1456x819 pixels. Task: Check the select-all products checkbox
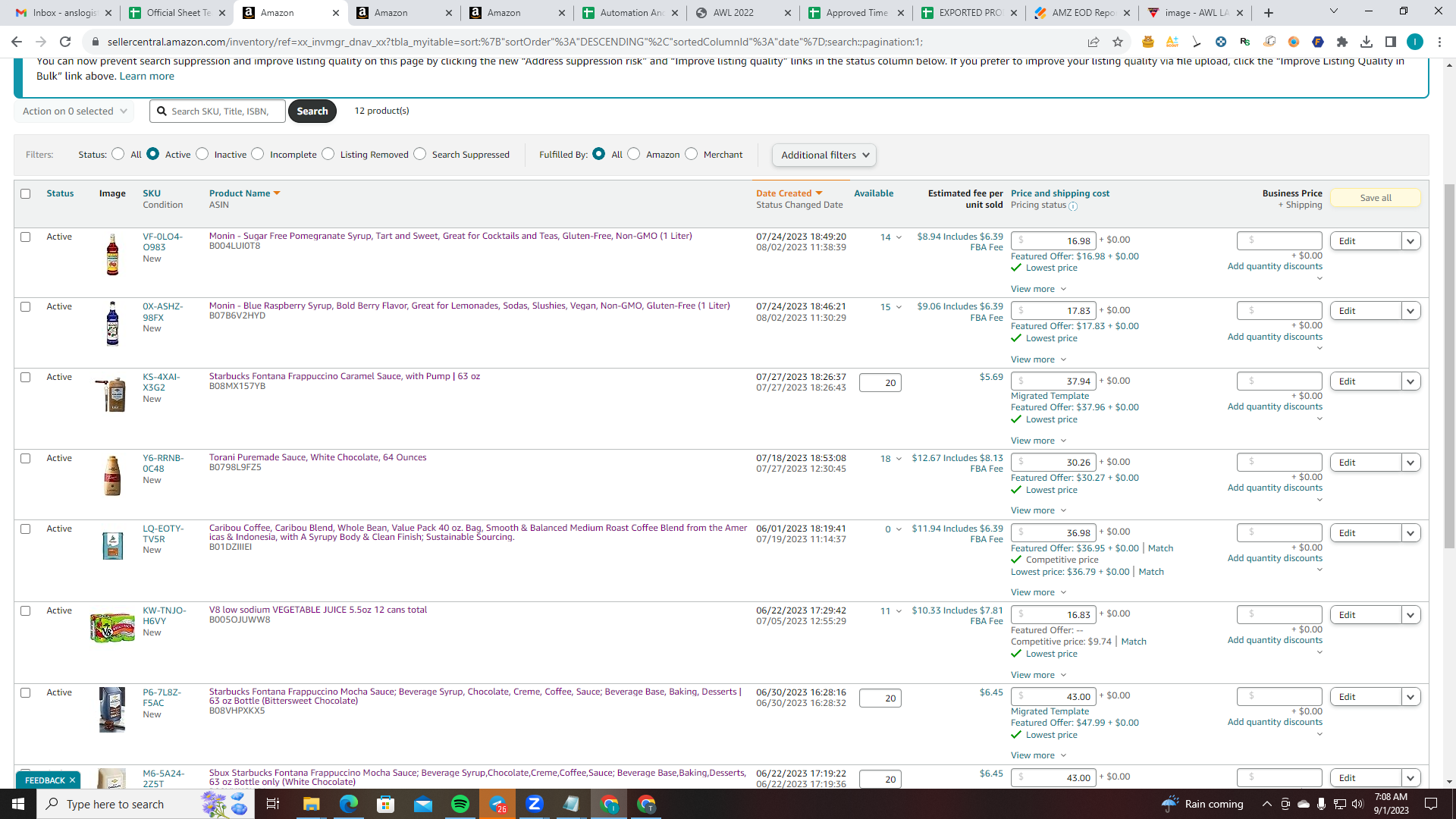pyautogui.click(x=26, y=194)
